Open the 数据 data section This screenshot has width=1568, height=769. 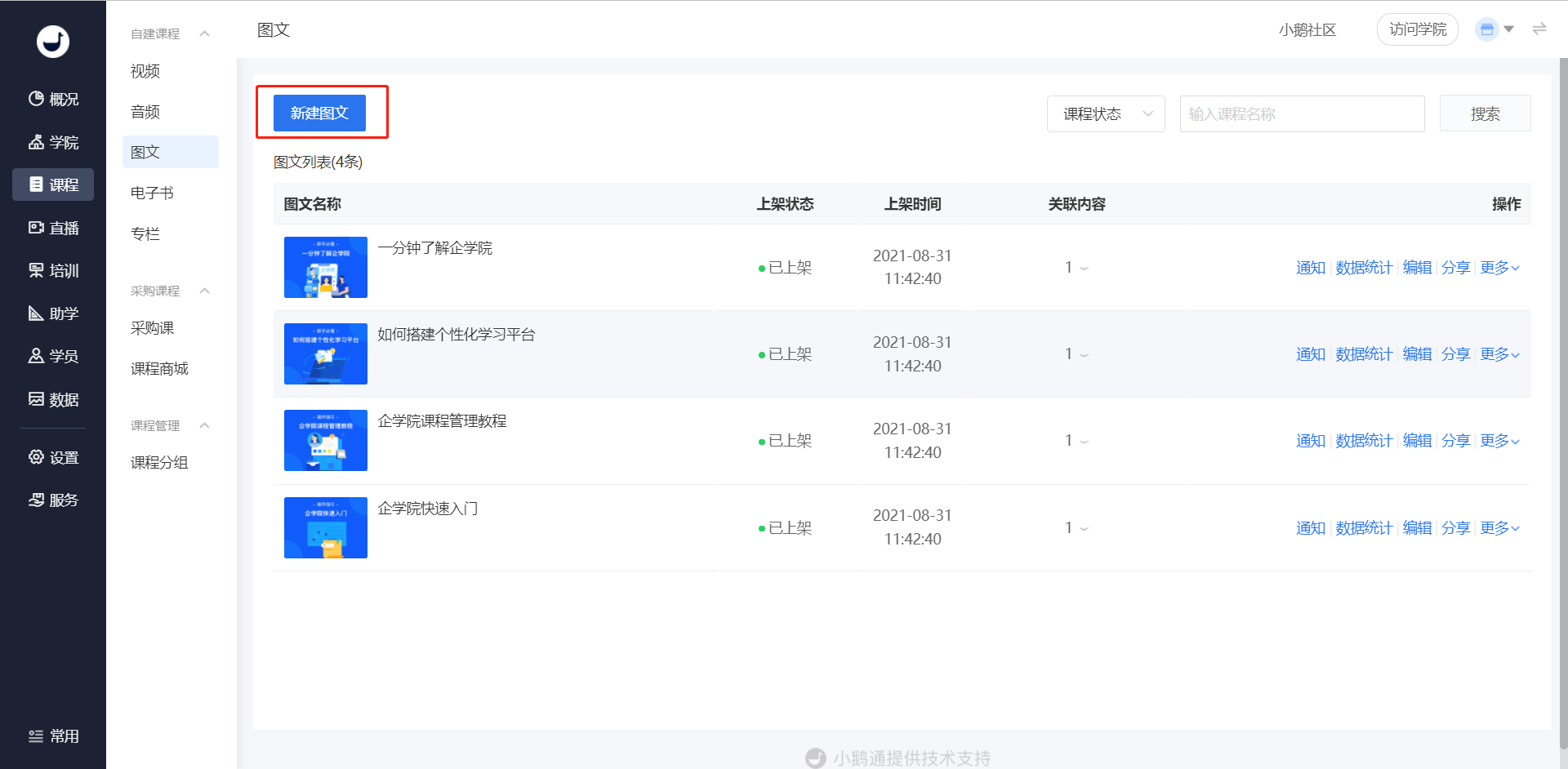coord(53,399)
